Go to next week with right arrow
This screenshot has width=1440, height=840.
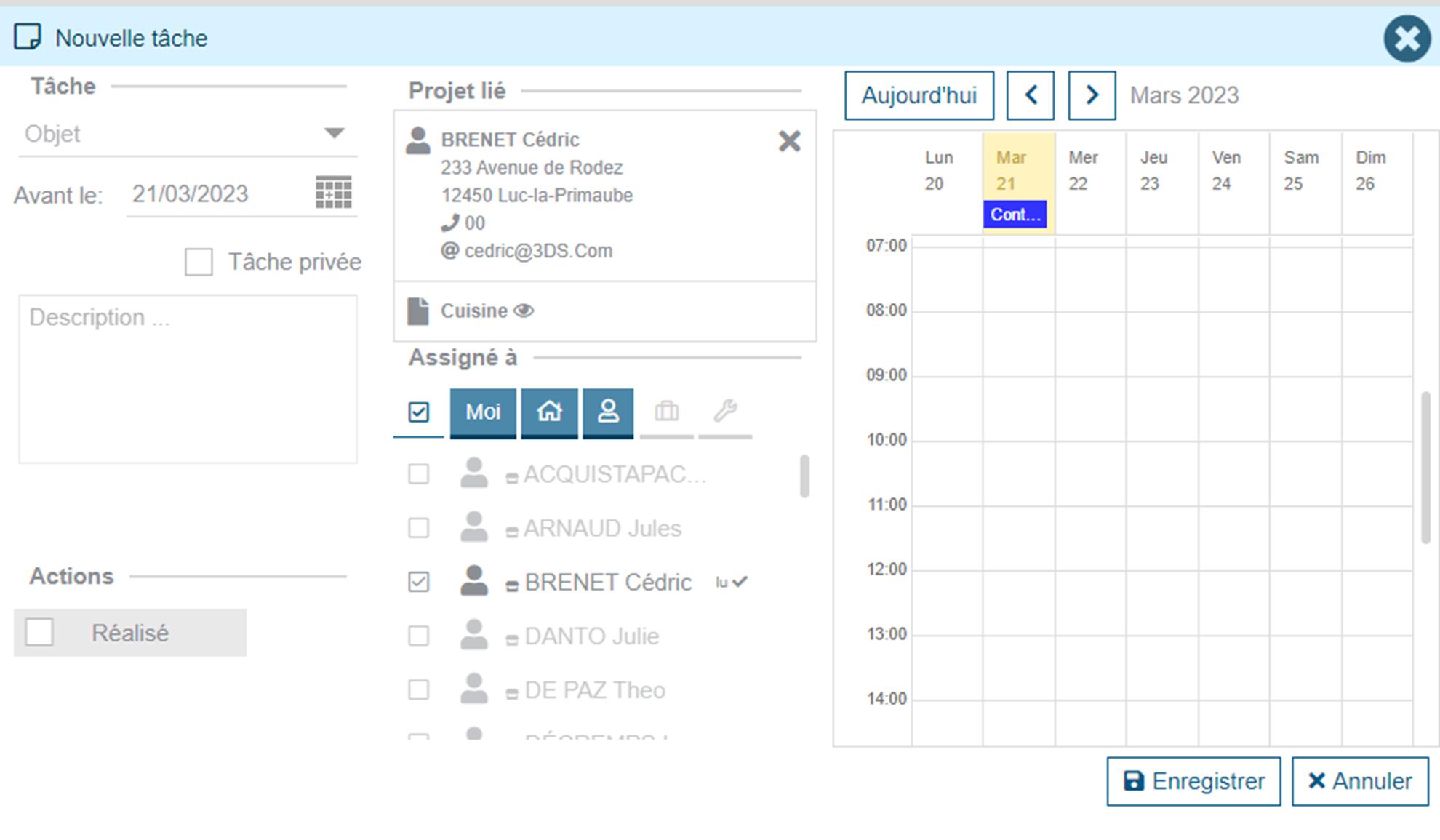(x=1091, y=95)
